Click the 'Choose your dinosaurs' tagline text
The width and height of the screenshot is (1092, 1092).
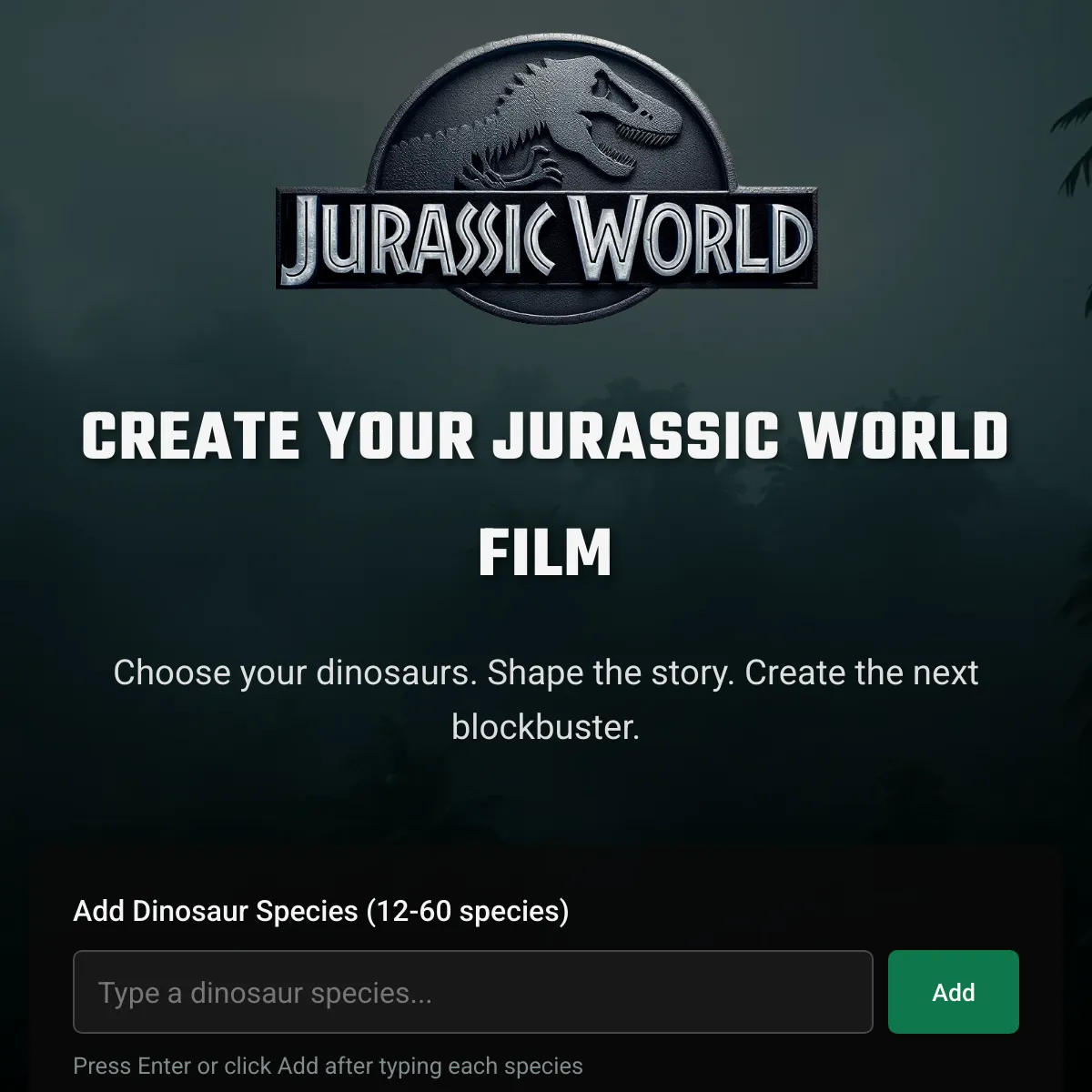[546, 700]
